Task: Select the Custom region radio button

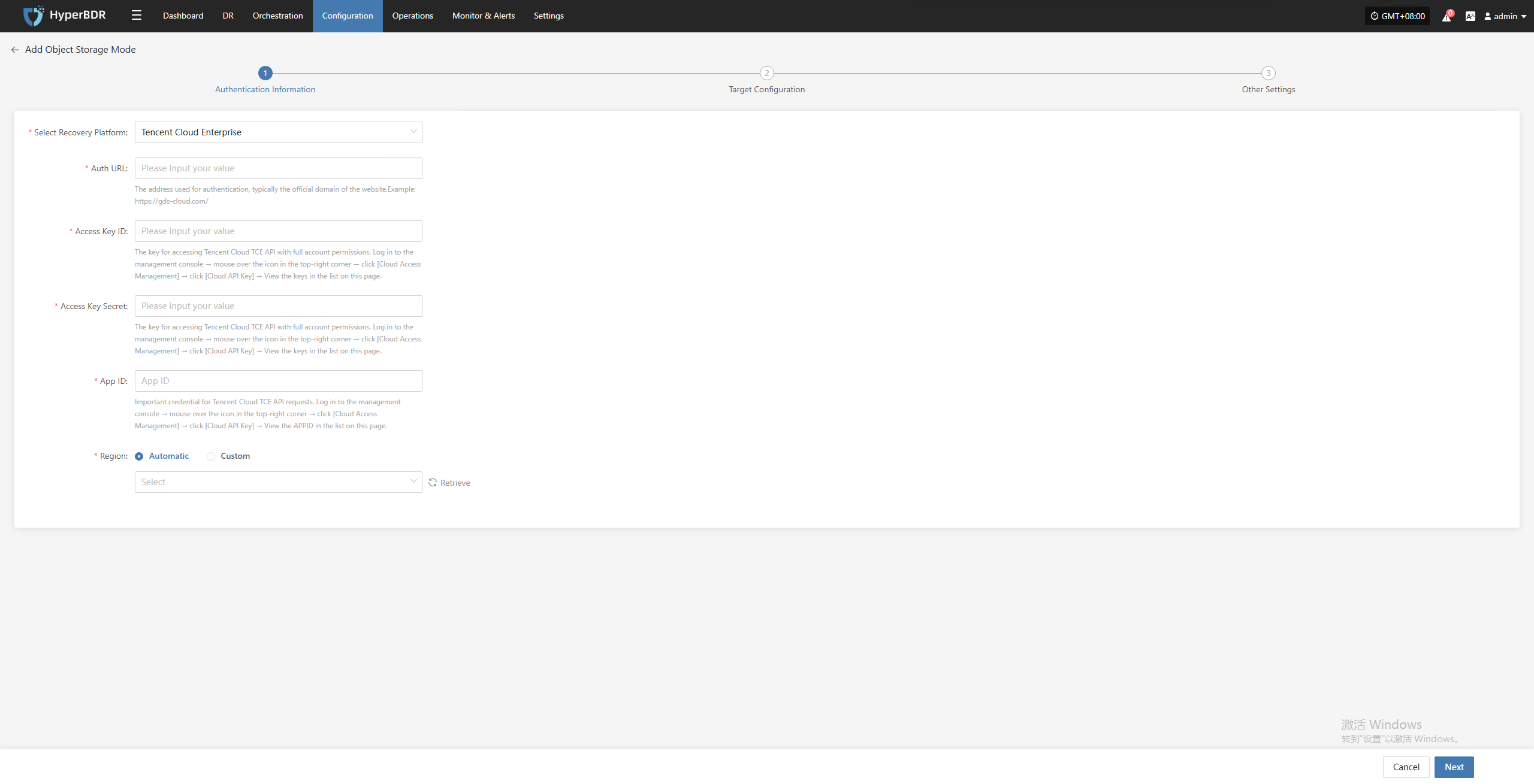Action: (x=211, y=456)
